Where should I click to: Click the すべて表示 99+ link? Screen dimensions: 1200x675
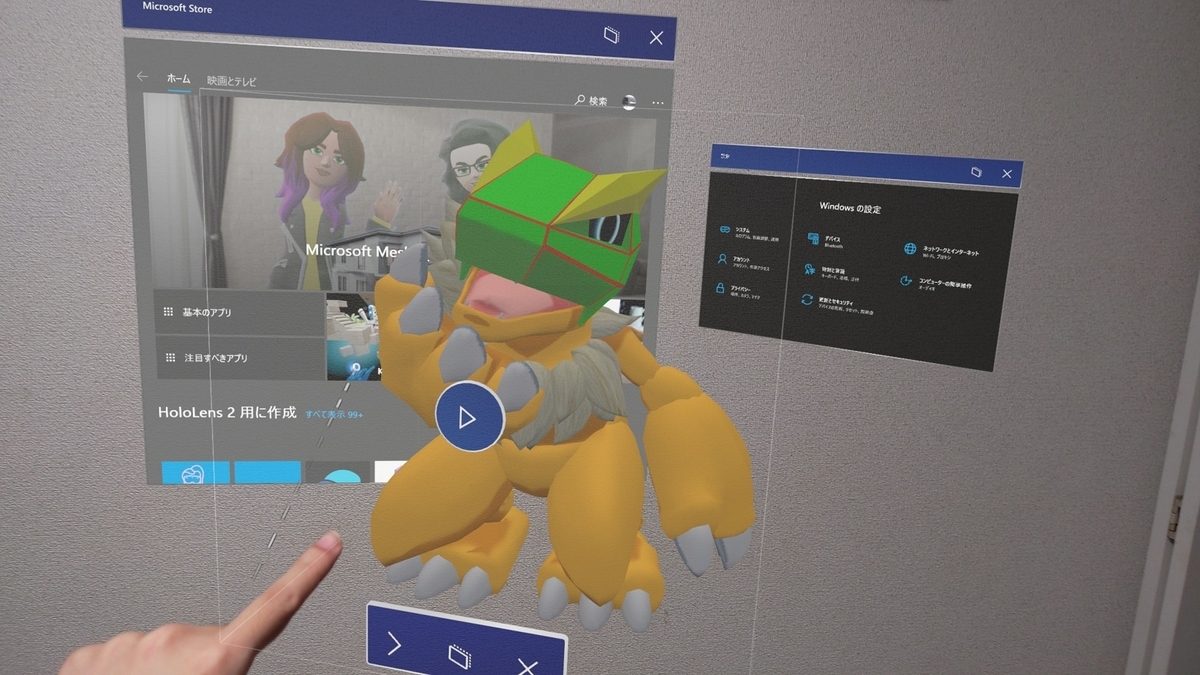pos(335,413)
